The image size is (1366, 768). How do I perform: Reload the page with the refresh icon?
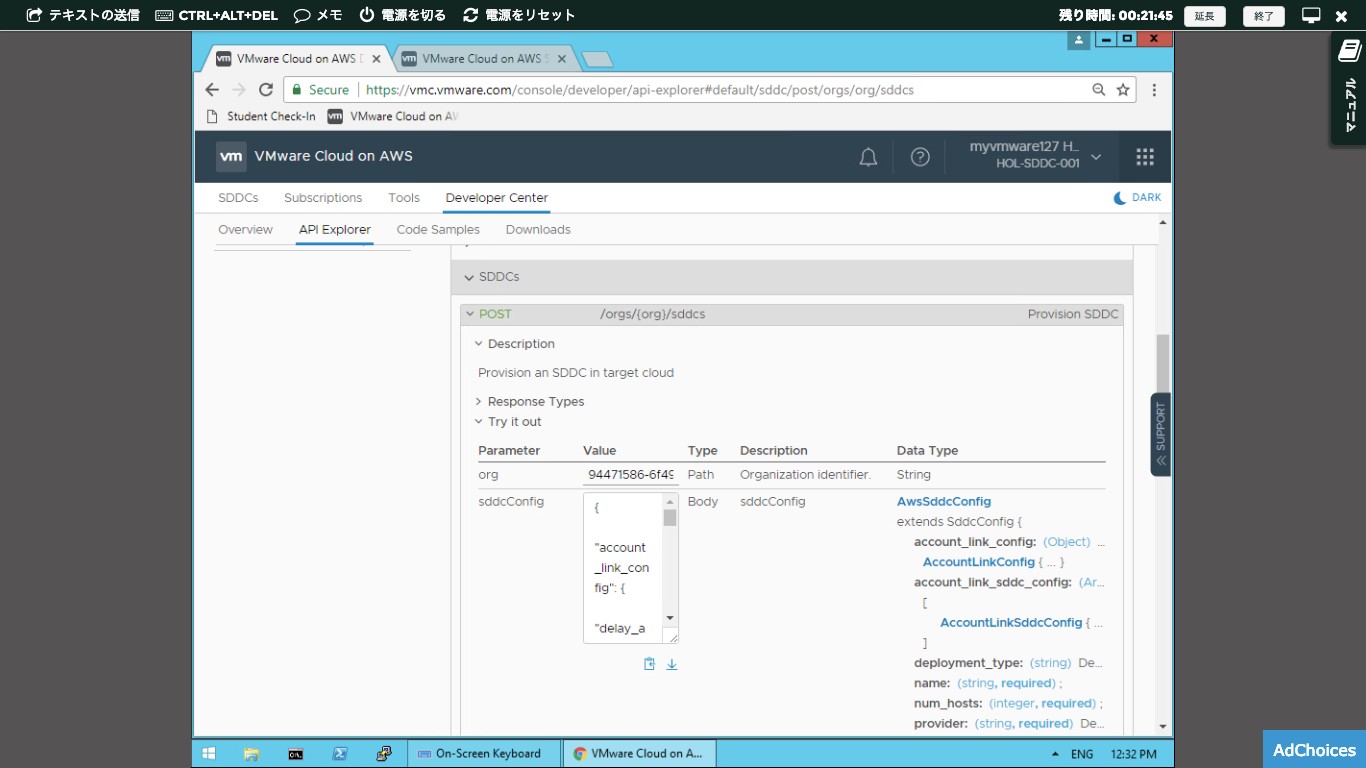coord(266,90)
